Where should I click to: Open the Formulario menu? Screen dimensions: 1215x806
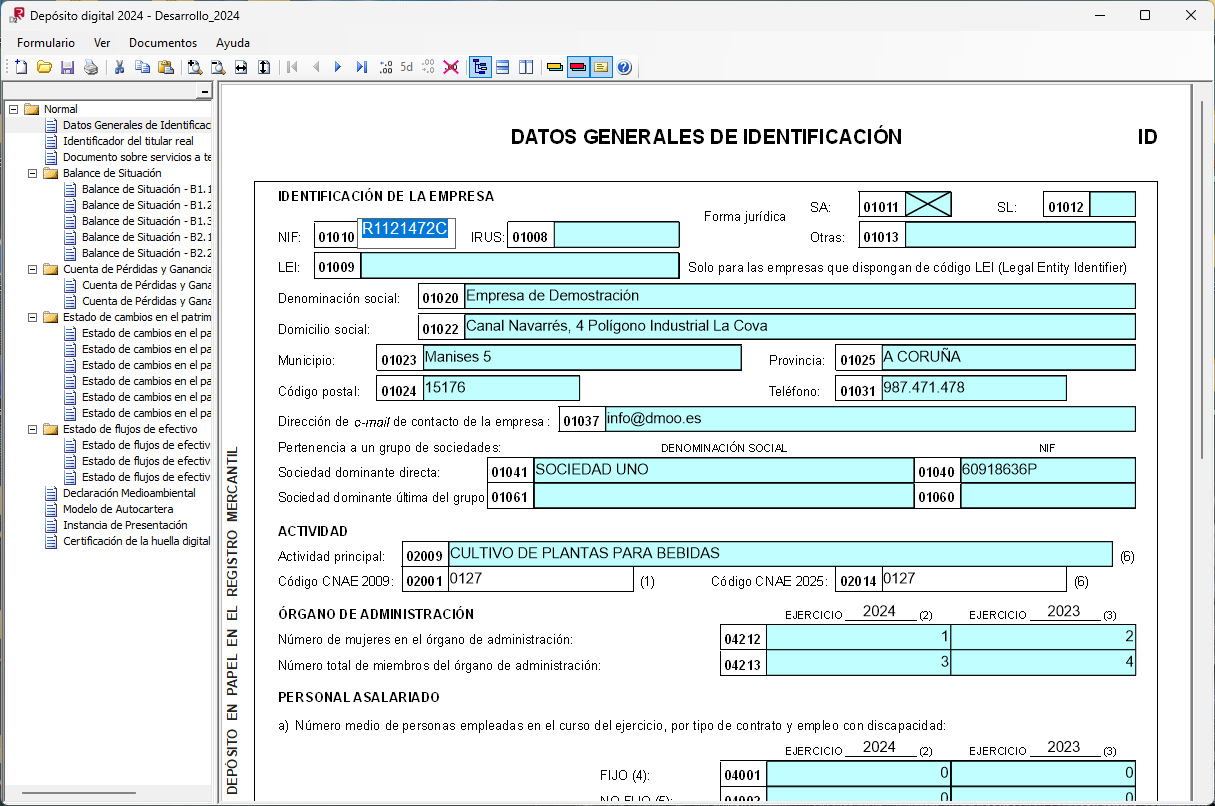(44, 43)
